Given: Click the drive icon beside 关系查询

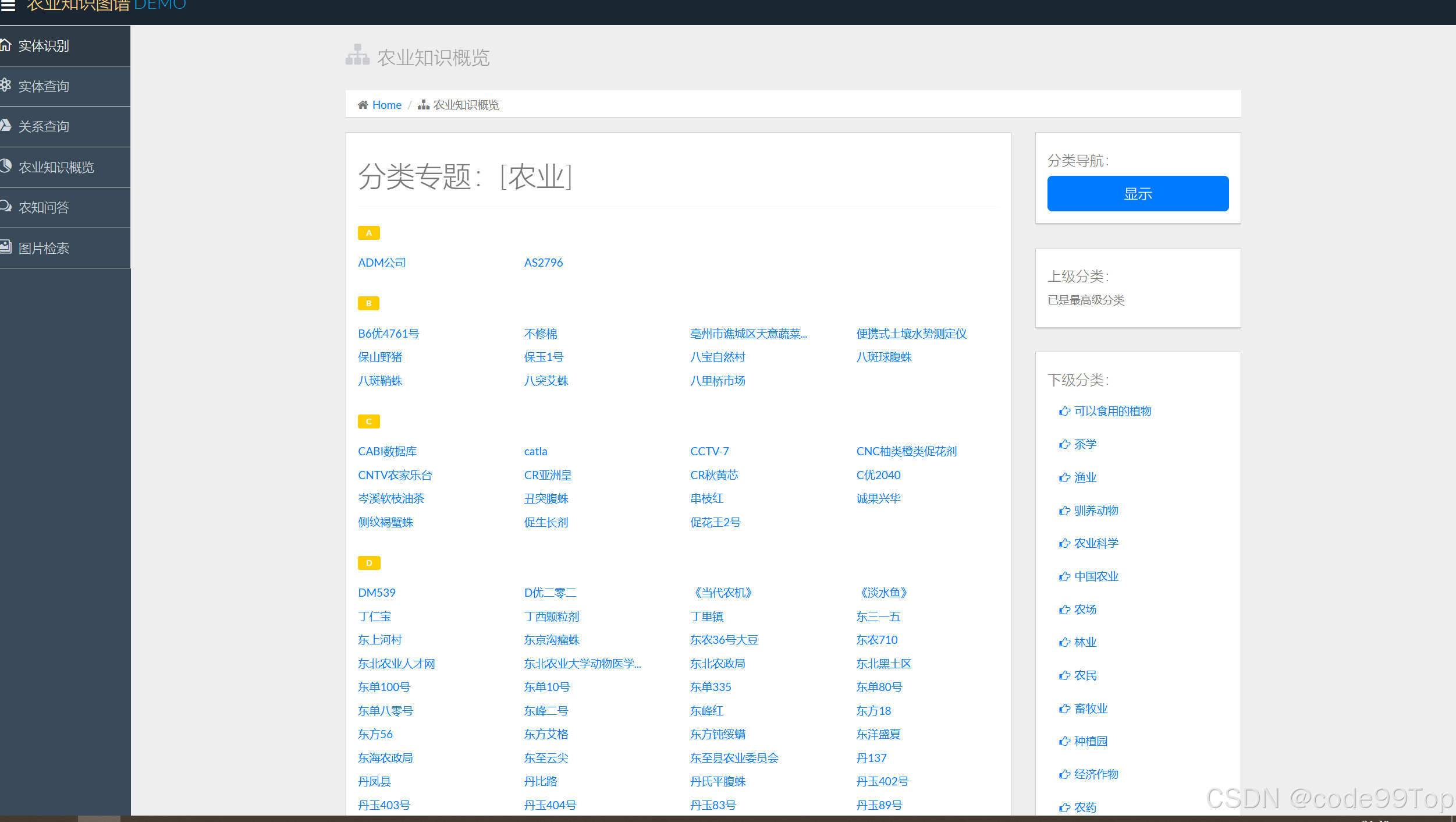Looking at the screenshot, I should 5,125.
